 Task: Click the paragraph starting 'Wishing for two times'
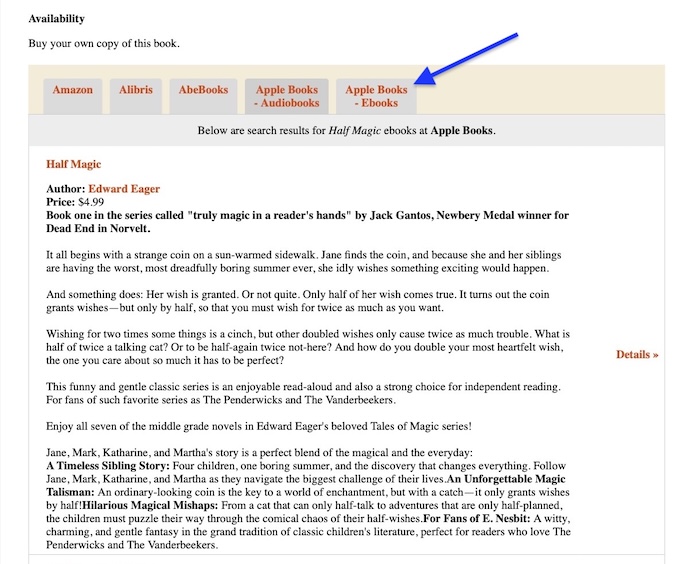308,347
